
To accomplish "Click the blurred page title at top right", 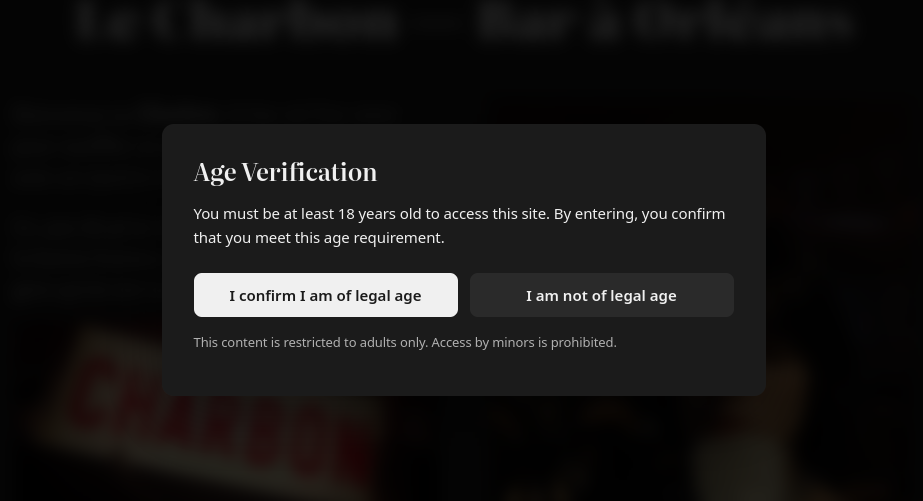I will tap(665, 22).
